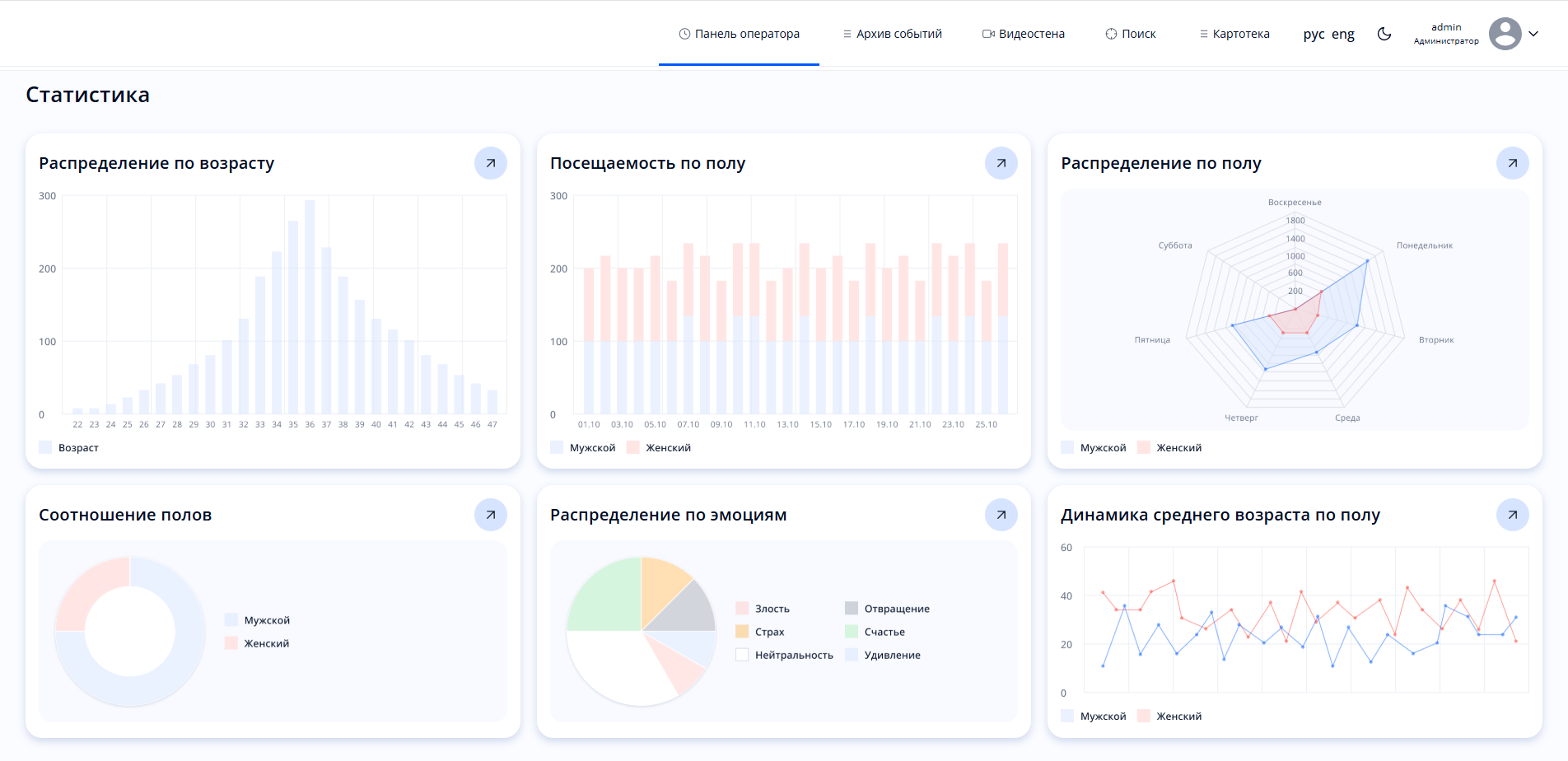The height and width of the screenshot is (761, 1568).
Task: Open gender ratio donut chart expand icon
Action: point(490,515)
